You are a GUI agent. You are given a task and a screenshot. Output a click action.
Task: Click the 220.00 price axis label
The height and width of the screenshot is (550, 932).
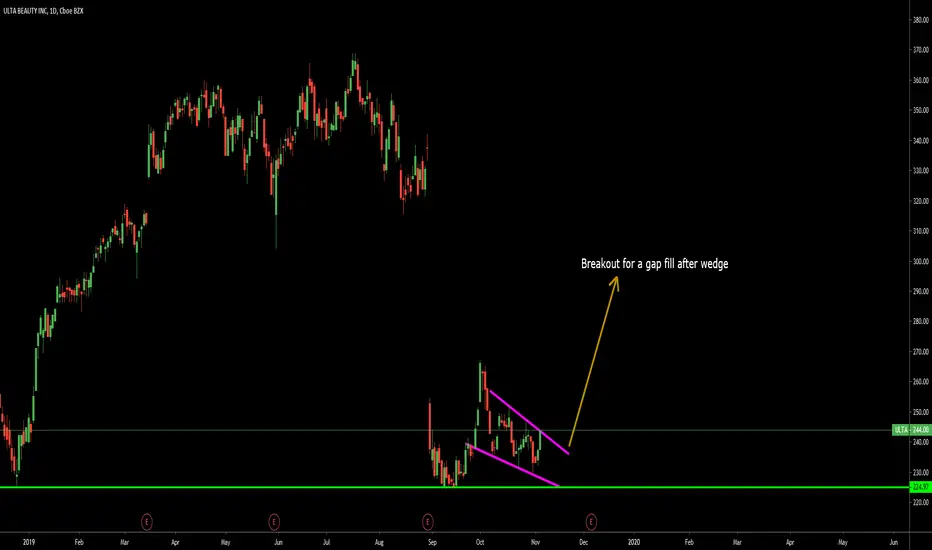pyautogui.click(x=921, y=502)
